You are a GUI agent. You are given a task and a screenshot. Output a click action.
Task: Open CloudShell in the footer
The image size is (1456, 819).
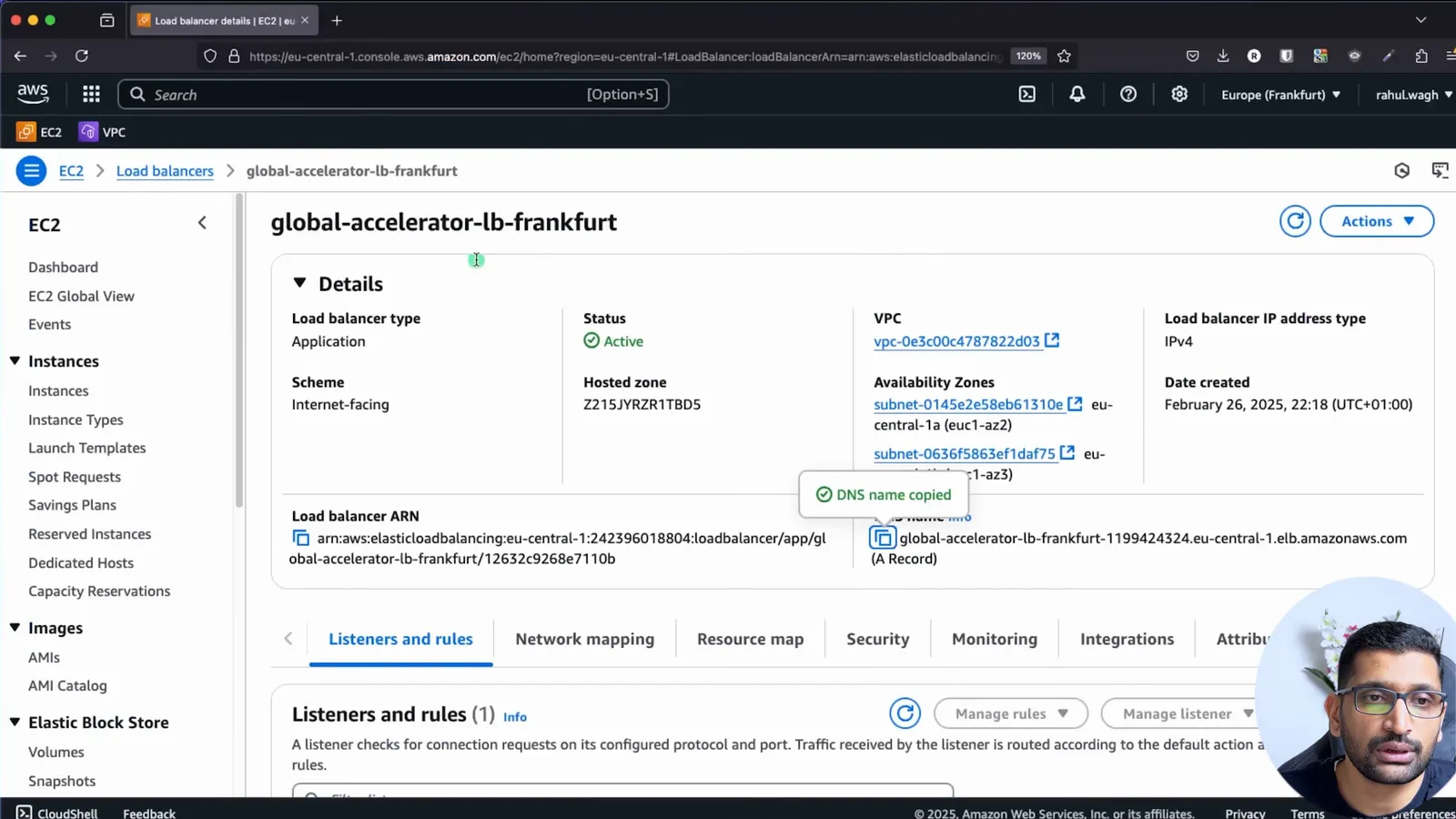pos(57,813)
